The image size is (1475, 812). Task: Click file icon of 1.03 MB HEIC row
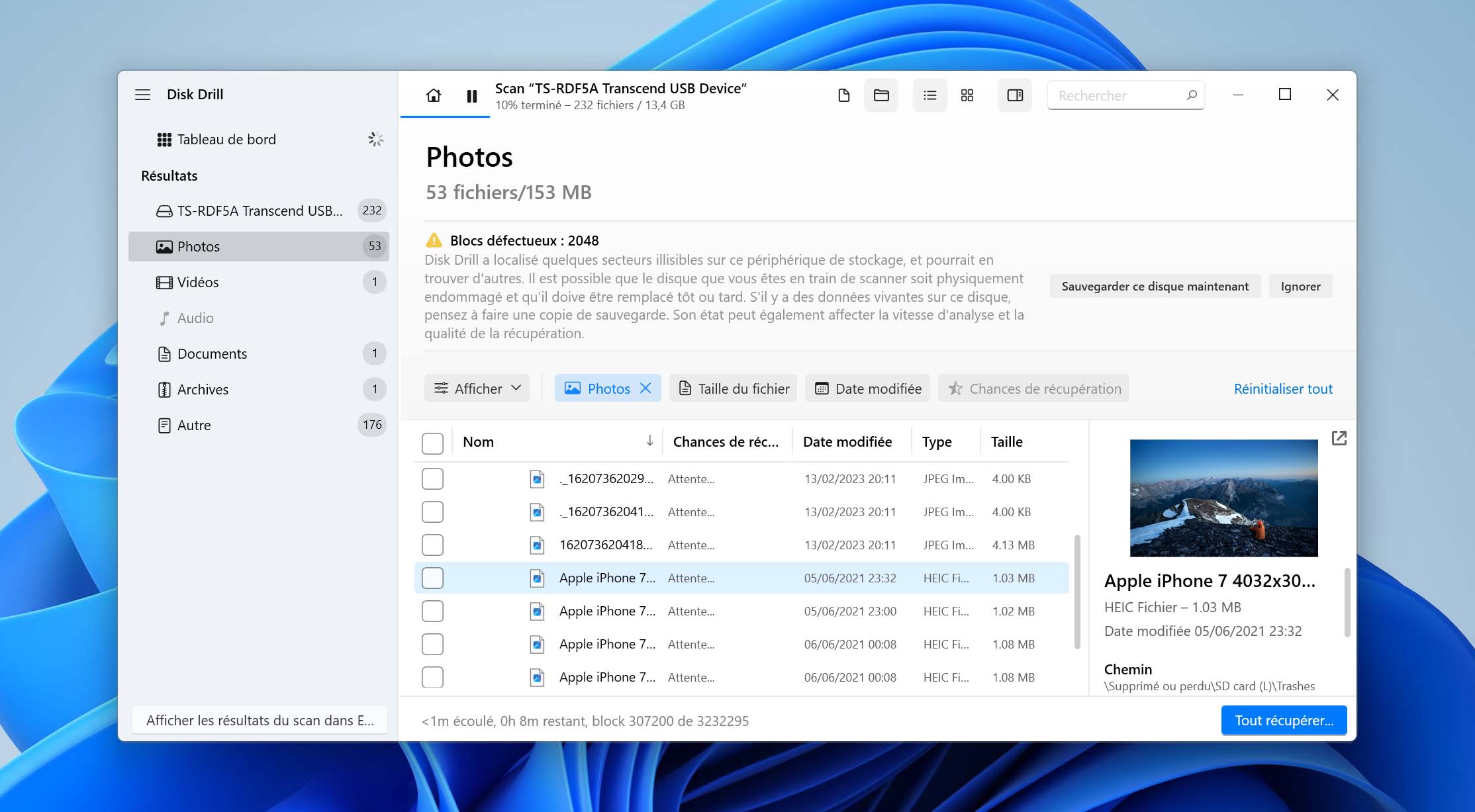pyautogui.click(x=537, y=578)
